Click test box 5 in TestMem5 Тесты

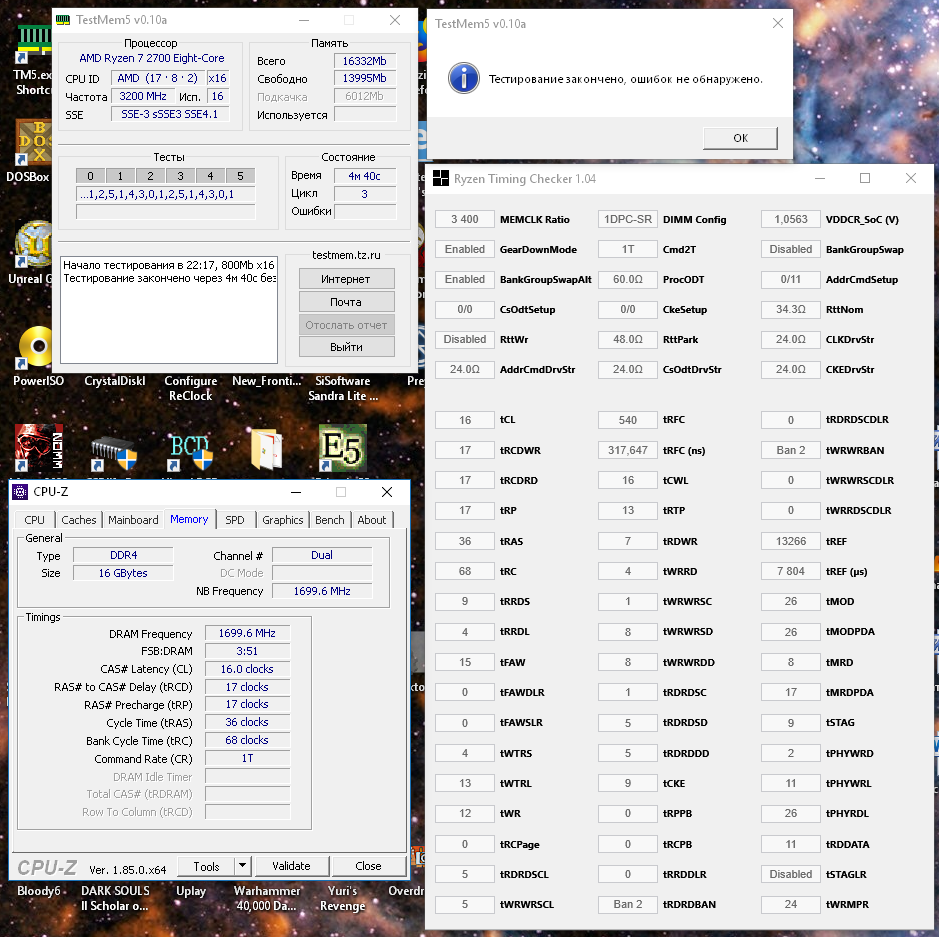[240, 176]
